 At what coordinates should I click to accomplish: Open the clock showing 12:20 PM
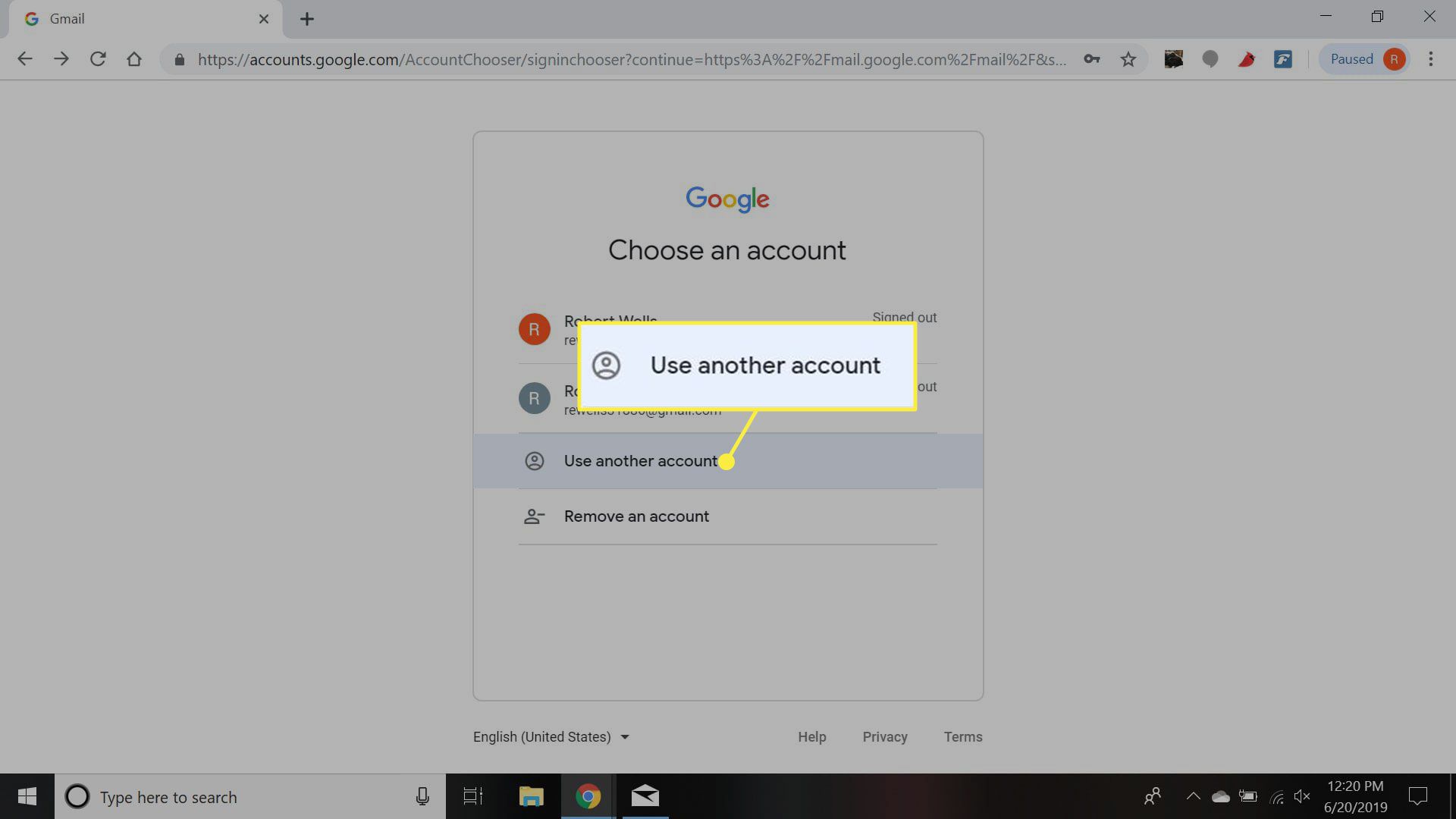(x=1356, y=796)
